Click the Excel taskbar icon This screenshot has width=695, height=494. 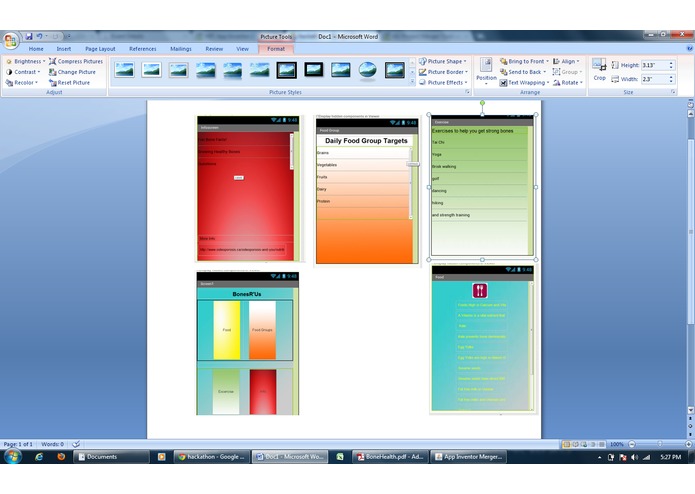coord(340,457)
